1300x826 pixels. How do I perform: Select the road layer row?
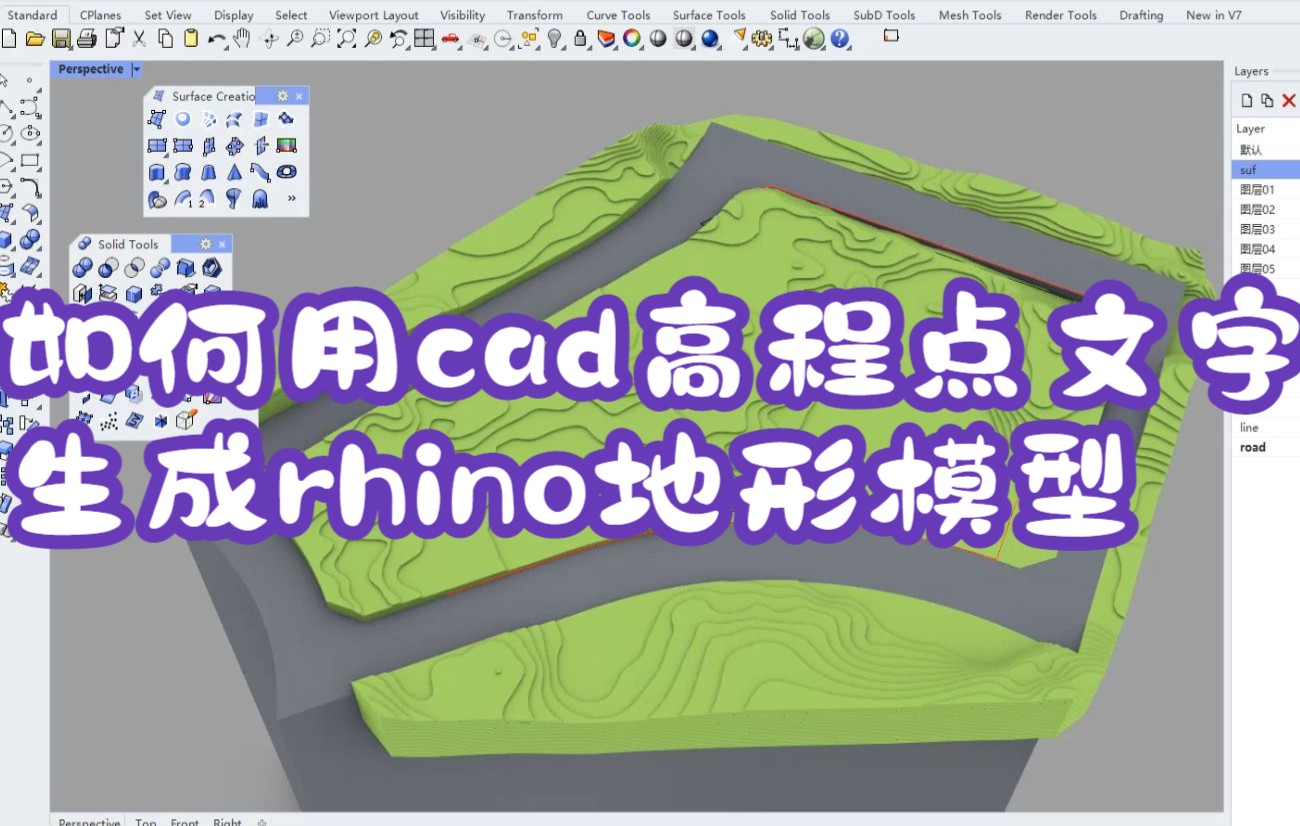pyautogui.click(x=1266, y=447)
